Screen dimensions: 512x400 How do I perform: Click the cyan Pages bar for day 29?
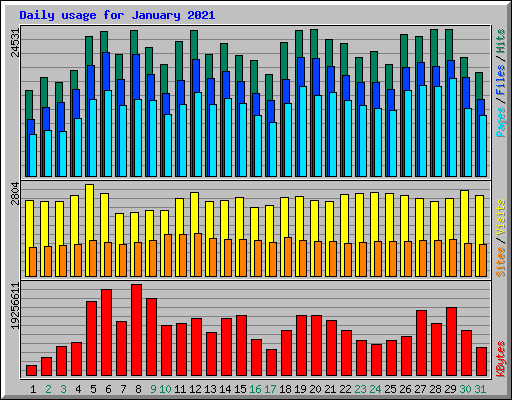click(453, 127)
